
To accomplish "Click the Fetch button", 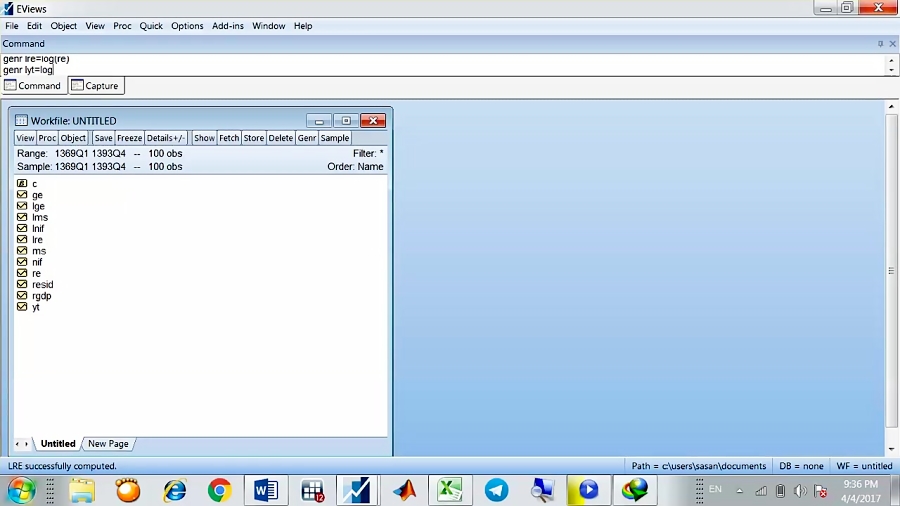I will click(229, 138).
